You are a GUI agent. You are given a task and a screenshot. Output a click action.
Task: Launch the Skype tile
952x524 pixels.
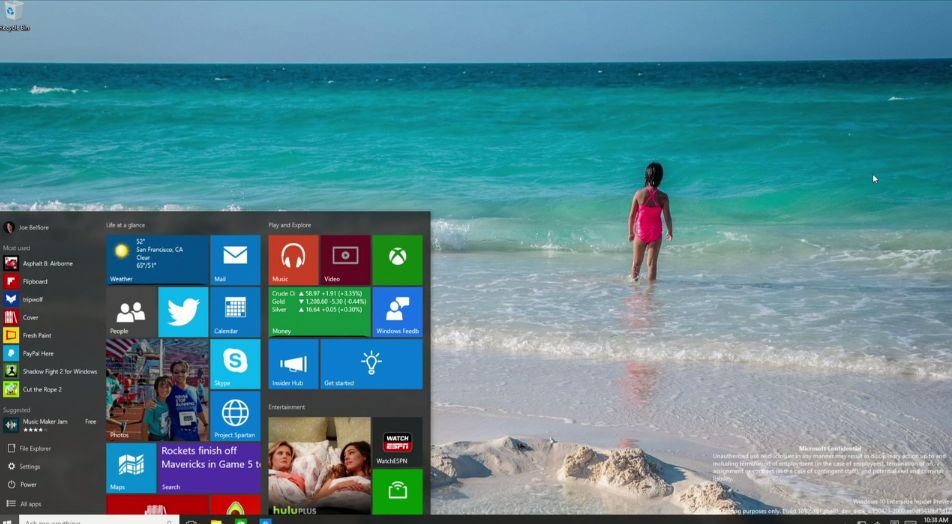pyautogui.click(x=236, y=364)
